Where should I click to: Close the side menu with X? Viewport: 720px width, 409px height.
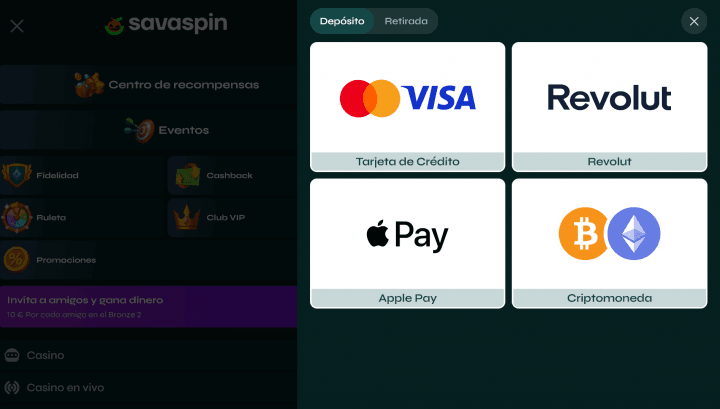(x=17, y=26)
